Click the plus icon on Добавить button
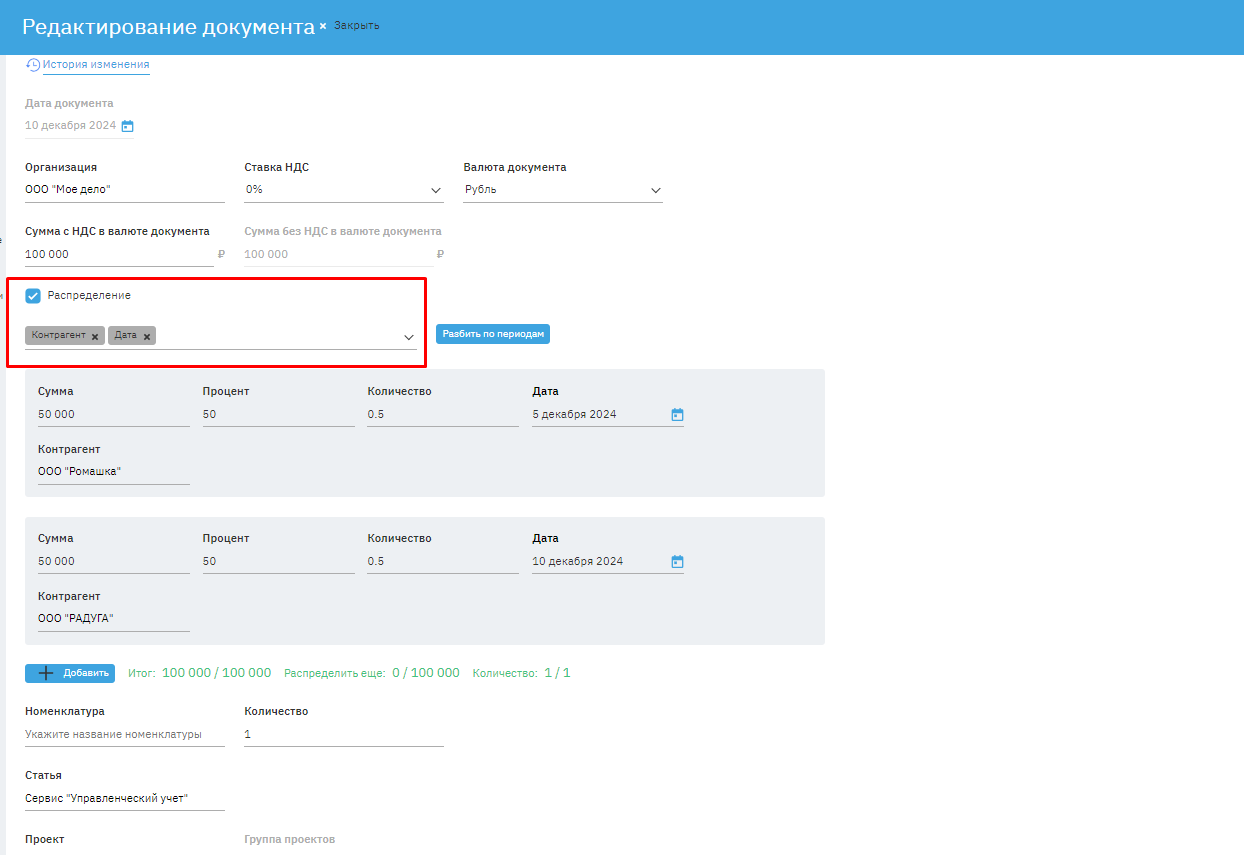 [45, 673]
